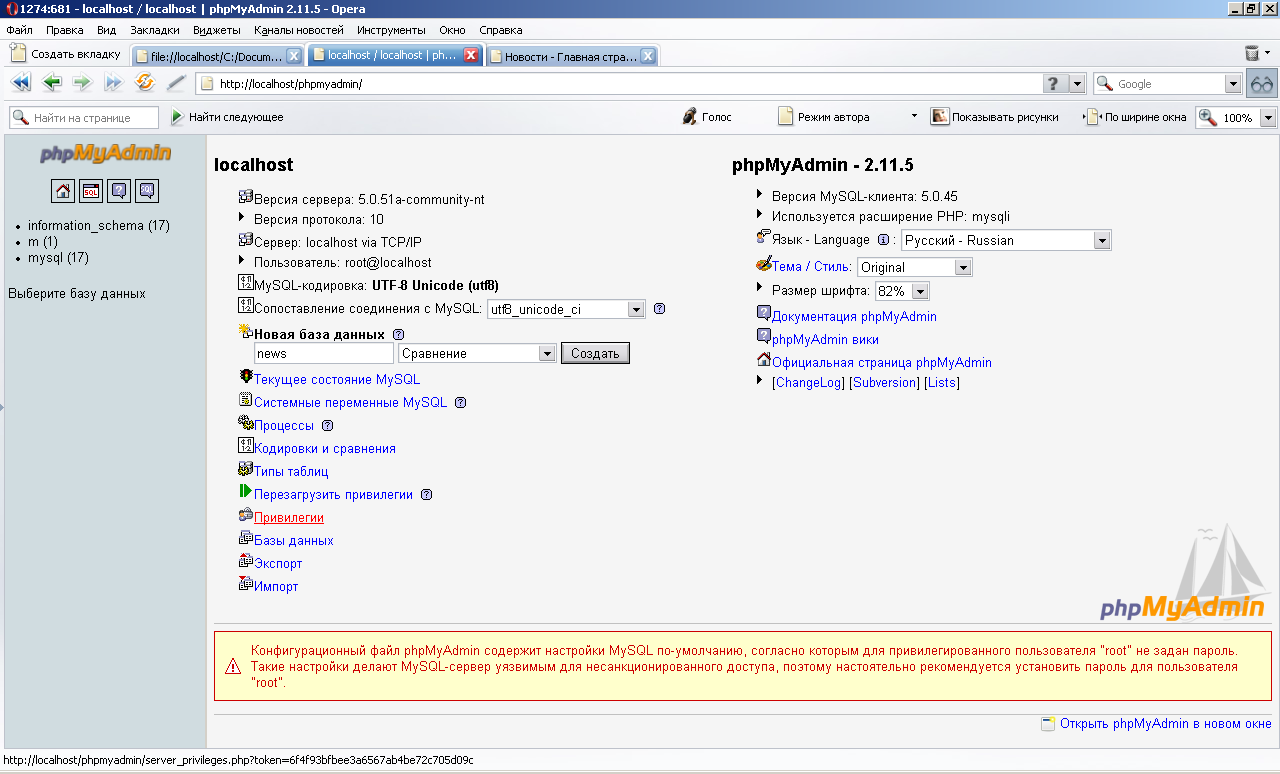Click the Найти следующее button
The image size is (1280, 774).
227,117
